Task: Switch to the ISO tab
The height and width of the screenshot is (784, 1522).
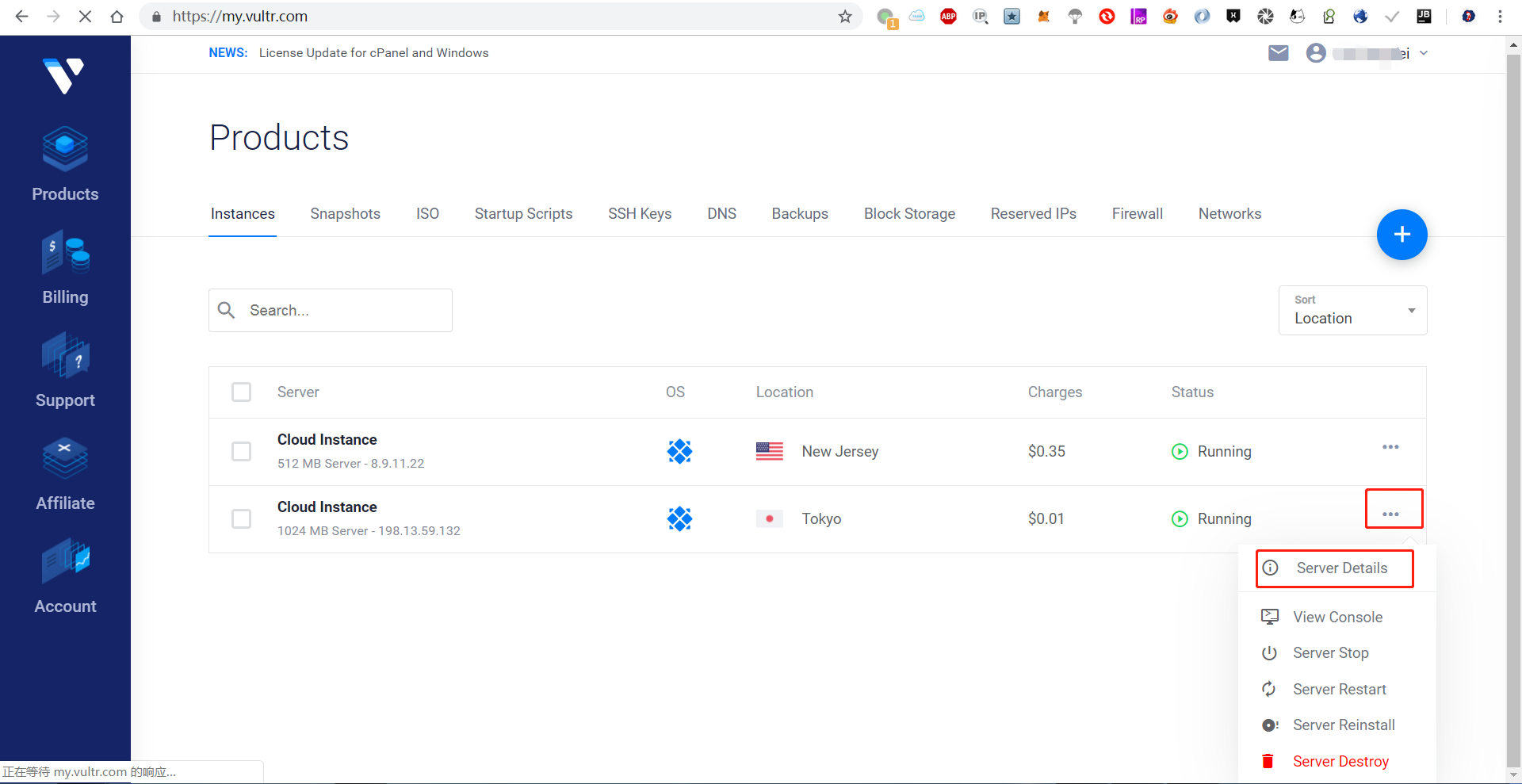Action: pyautogui.click(x=427, y=214)
